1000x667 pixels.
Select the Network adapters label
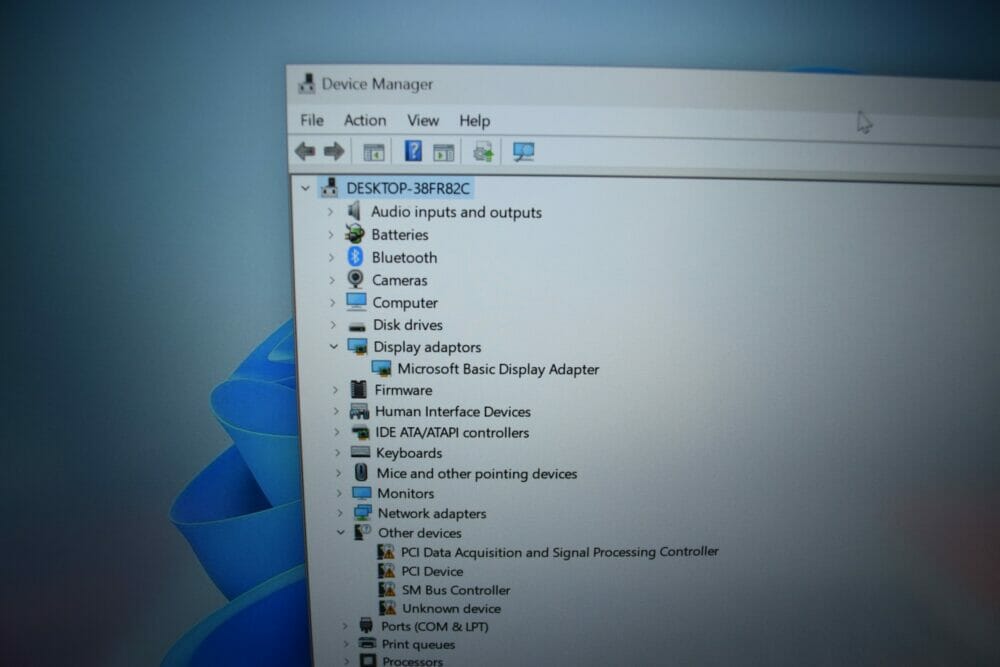pyautogui.click(x=432, y=513)
